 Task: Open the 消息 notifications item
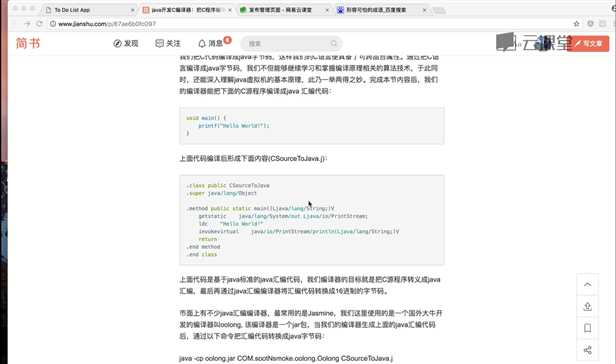click(x=210, y=44)
